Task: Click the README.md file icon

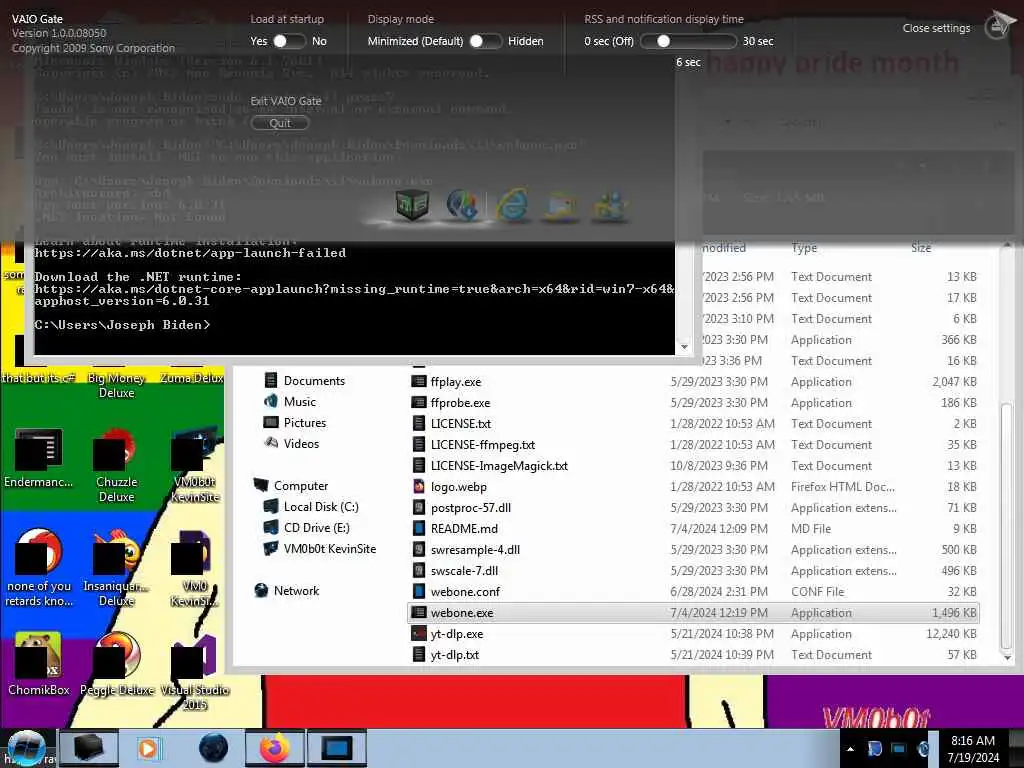Action: [419, 528]
